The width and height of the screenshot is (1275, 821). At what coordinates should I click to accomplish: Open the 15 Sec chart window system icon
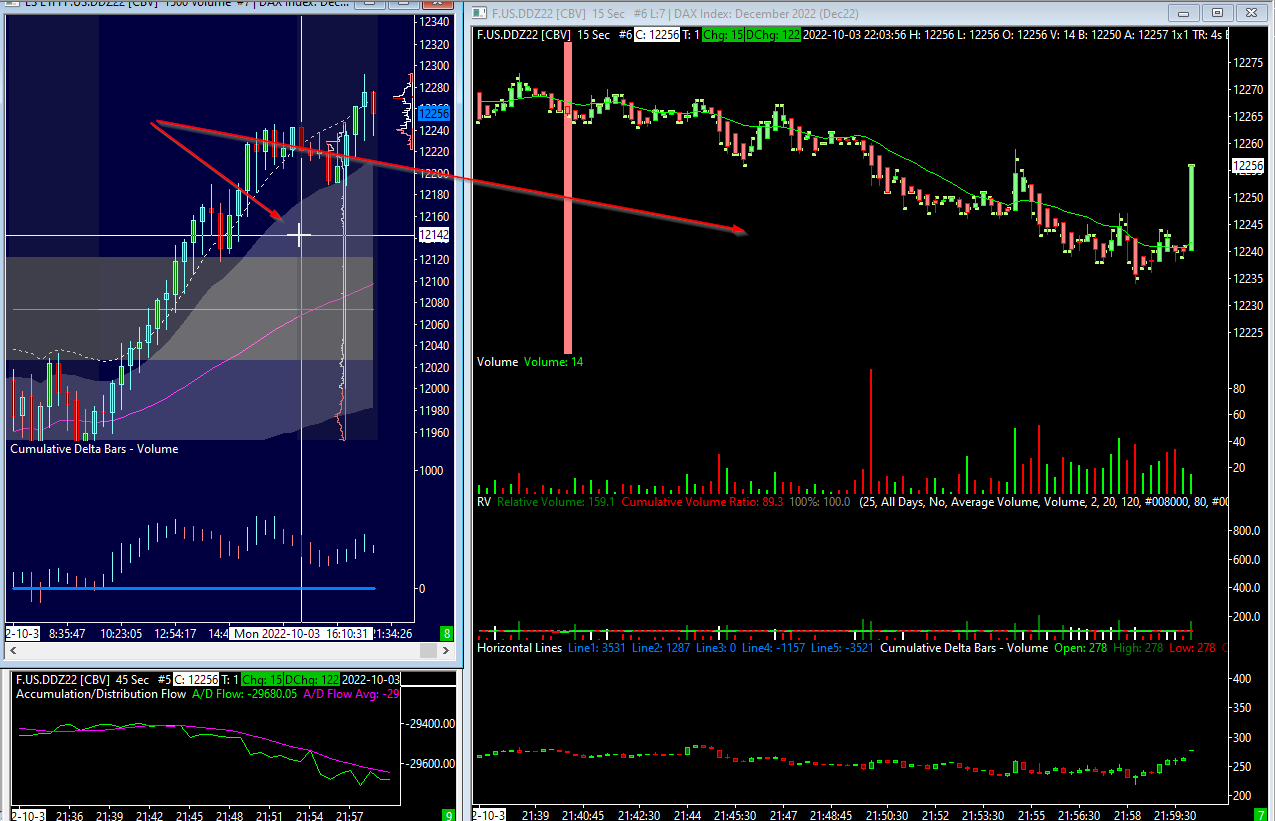[479, 13]
